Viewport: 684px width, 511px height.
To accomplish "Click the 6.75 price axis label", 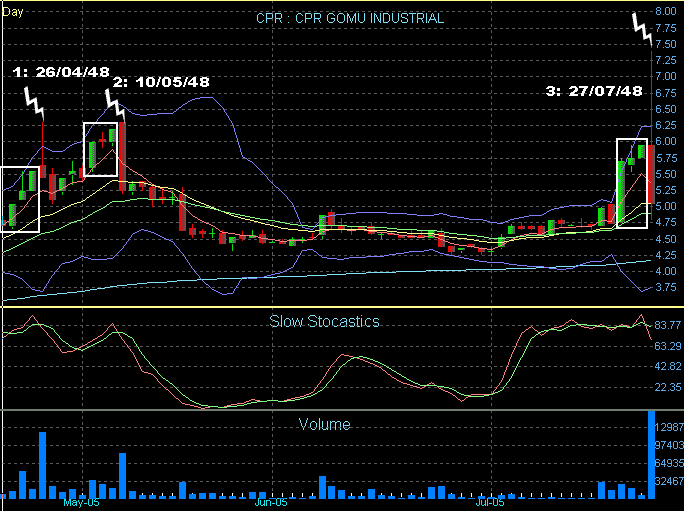I will [666, 93].
